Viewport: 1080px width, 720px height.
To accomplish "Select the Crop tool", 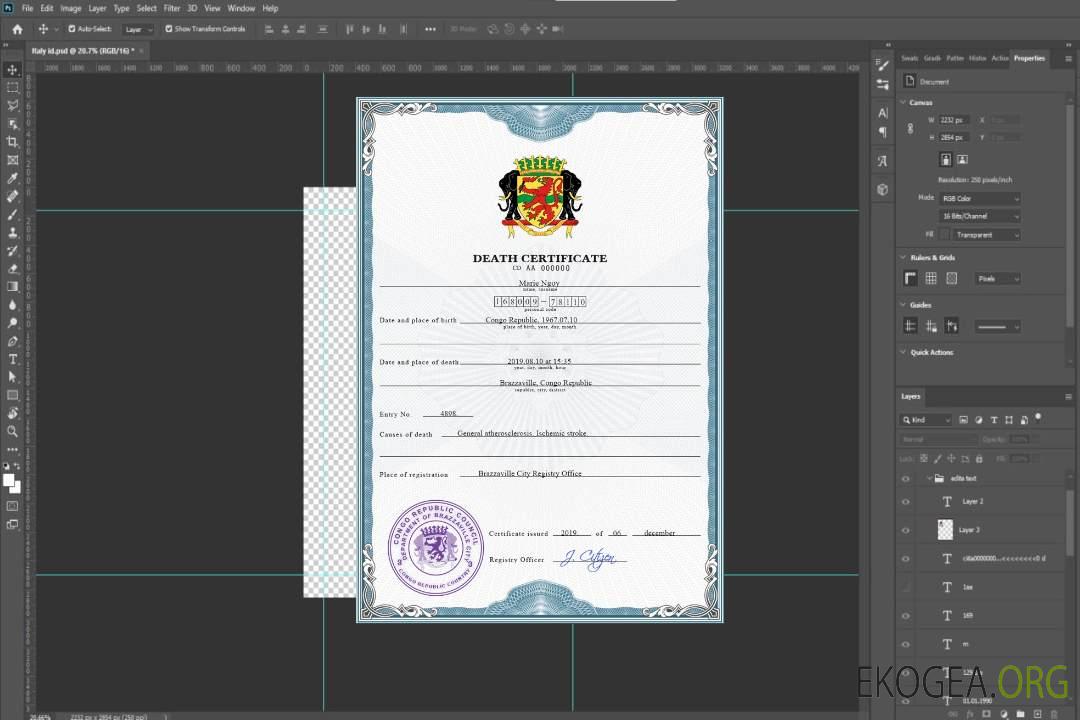I will pyautogui.click(x=12, y=142).
